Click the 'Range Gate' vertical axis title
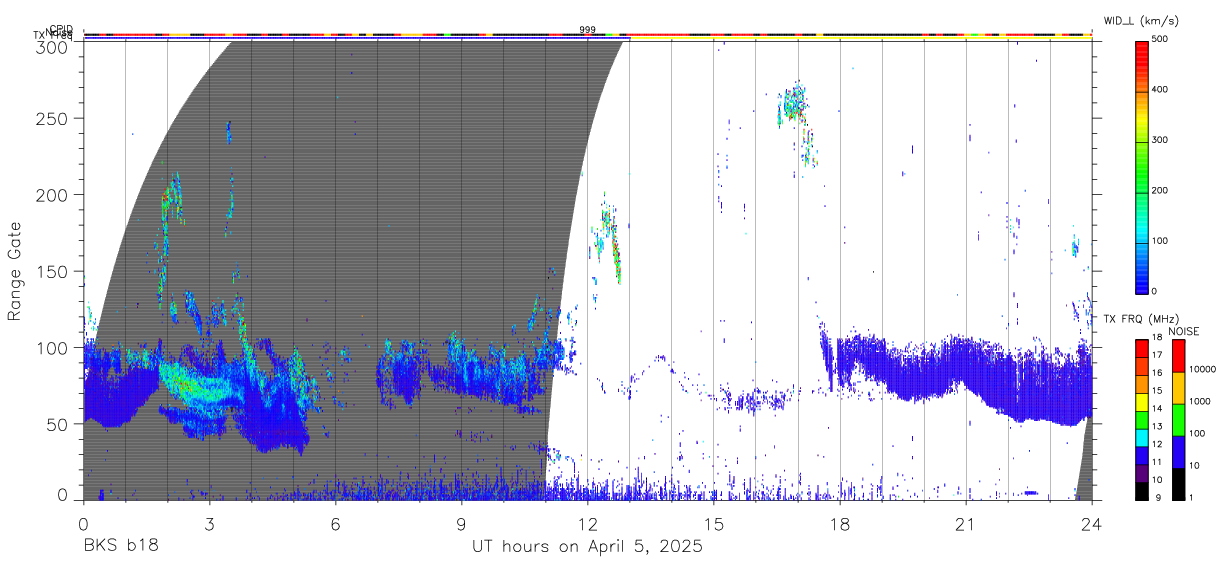The image size is (1228, 567). tap(15, 271)
